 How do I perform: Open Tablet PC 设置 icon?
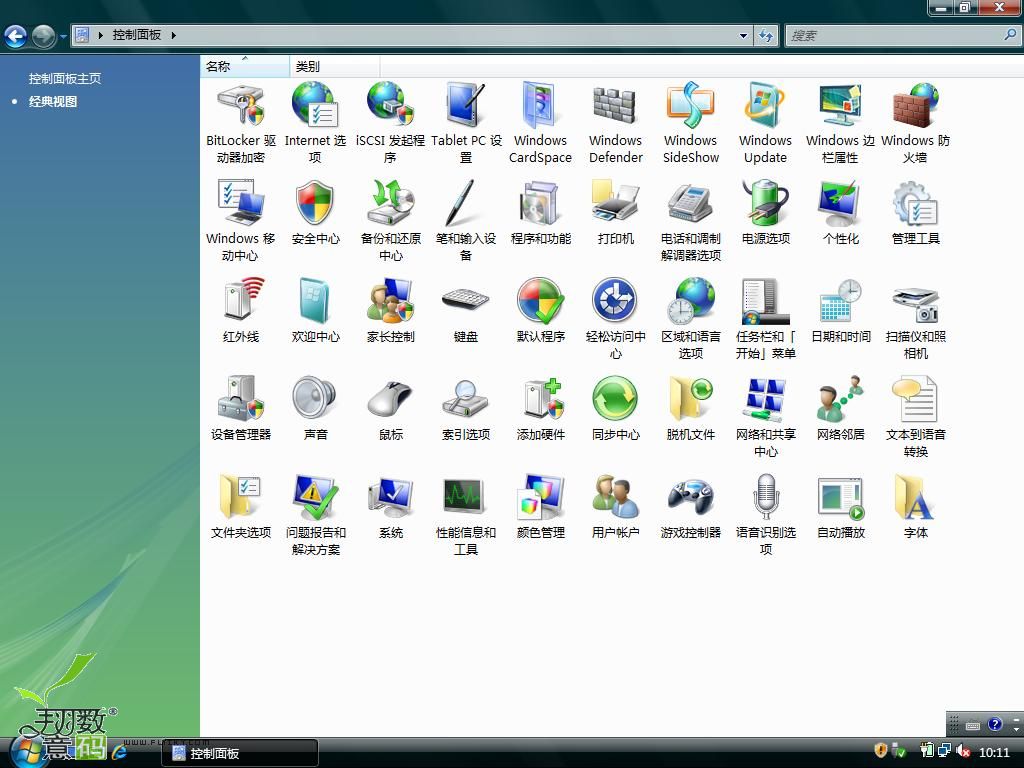tap(466, 104)
